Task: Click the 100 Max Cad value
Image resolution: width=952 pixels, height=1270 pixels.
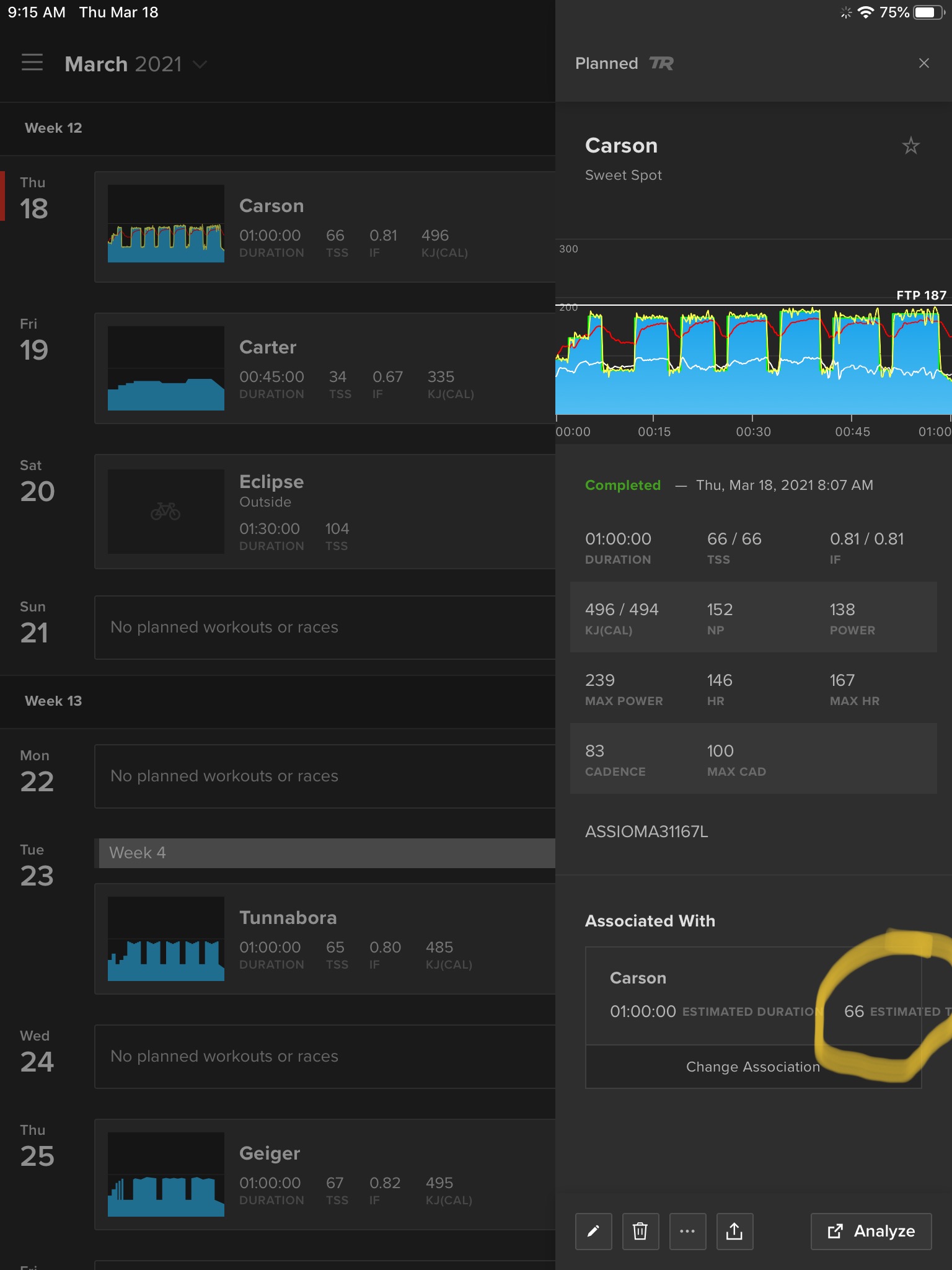Action: (720, 751)
